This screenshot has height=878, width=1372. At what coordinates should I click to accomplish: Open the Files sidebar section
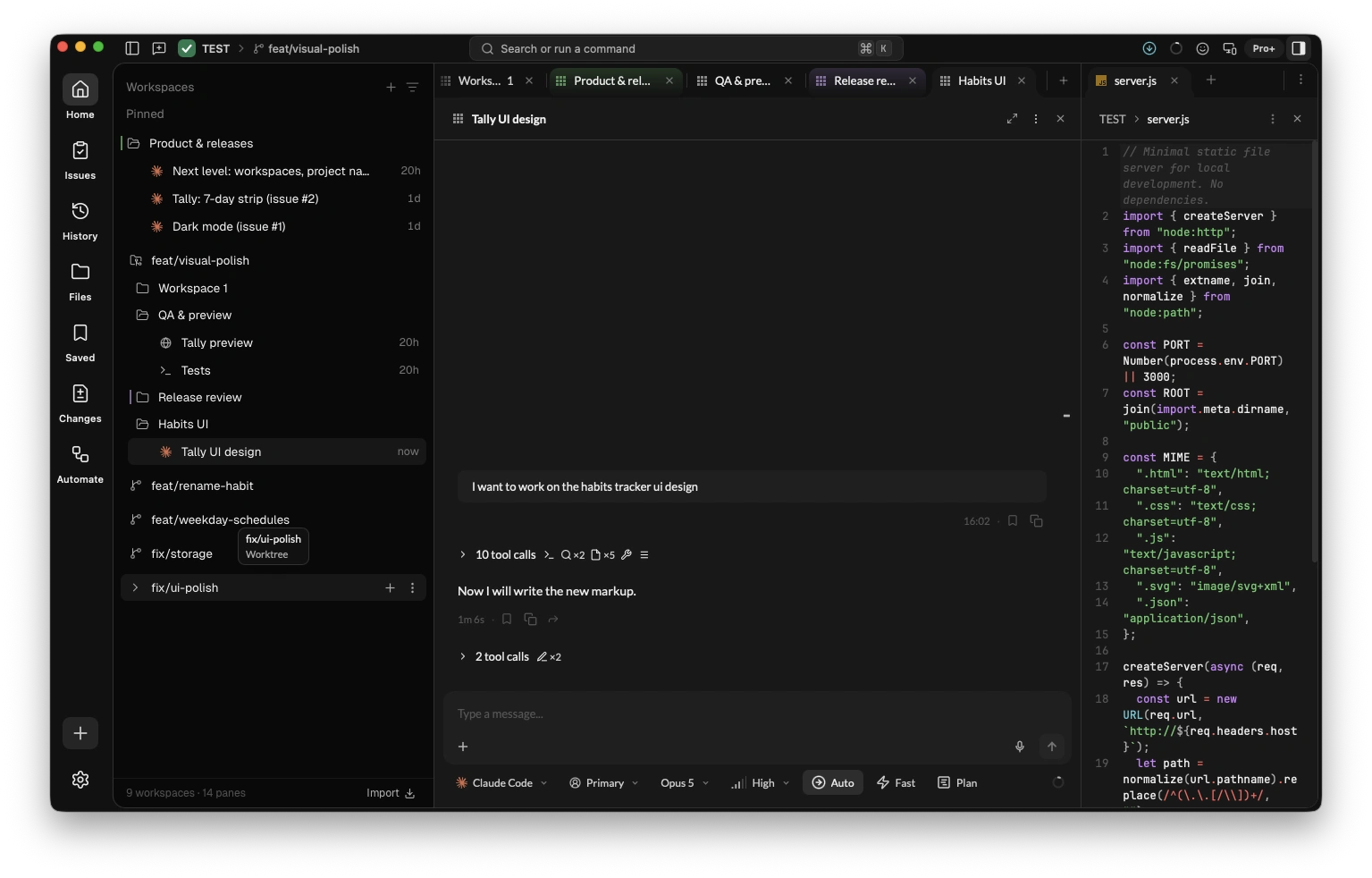click(x=80, y=281)
